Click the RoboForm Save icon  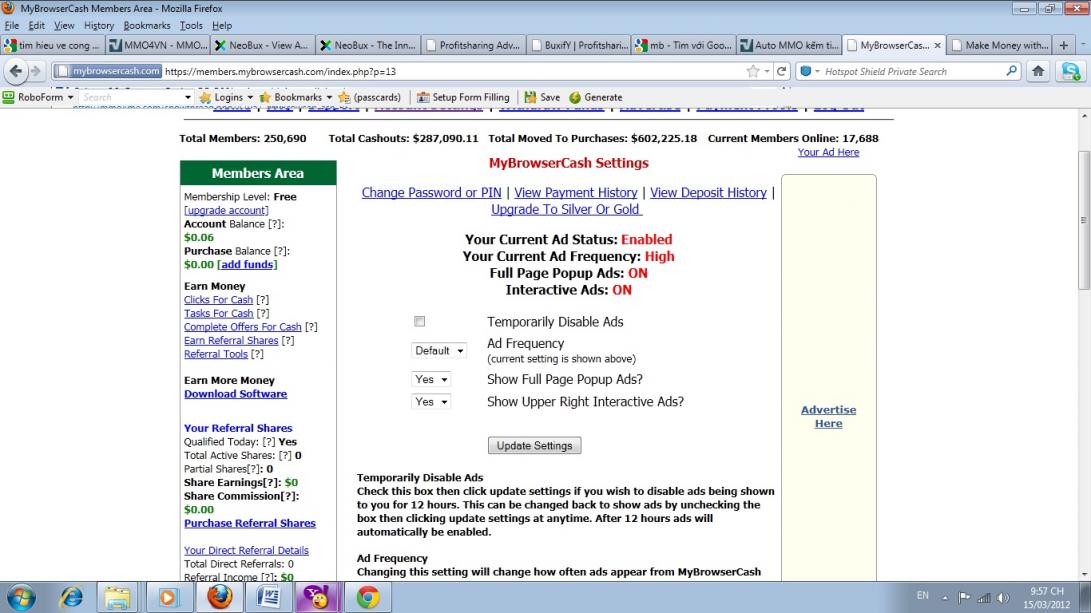[531, 97]
